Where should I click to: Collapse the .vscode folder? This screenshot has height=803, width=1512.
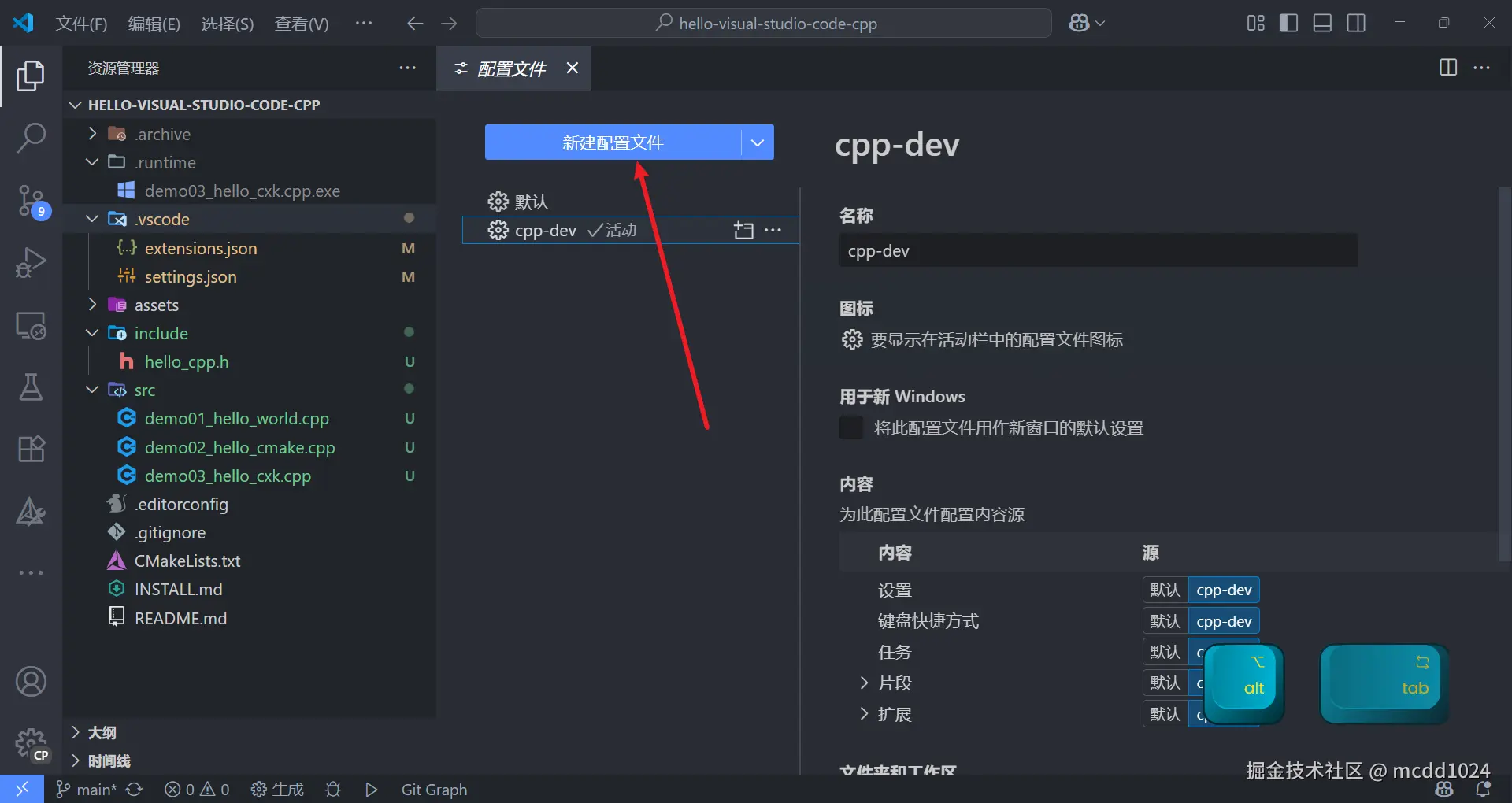[x=92, y=219]
